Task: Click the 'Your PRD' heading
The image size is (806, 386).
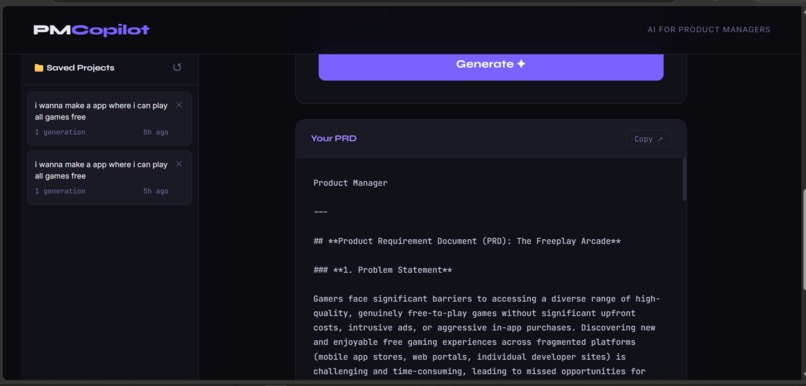Action: pos(334,138)
